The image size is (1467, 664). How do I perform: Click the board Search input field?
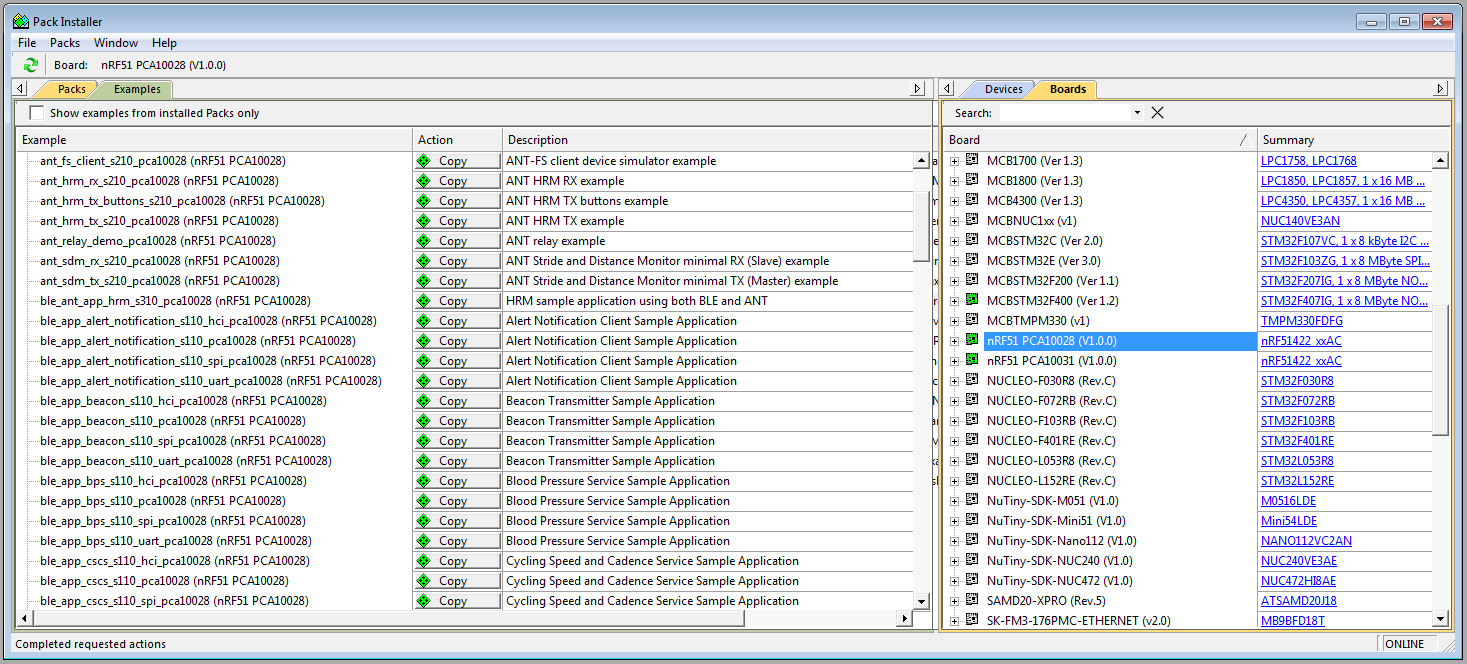pos(1065,113)
